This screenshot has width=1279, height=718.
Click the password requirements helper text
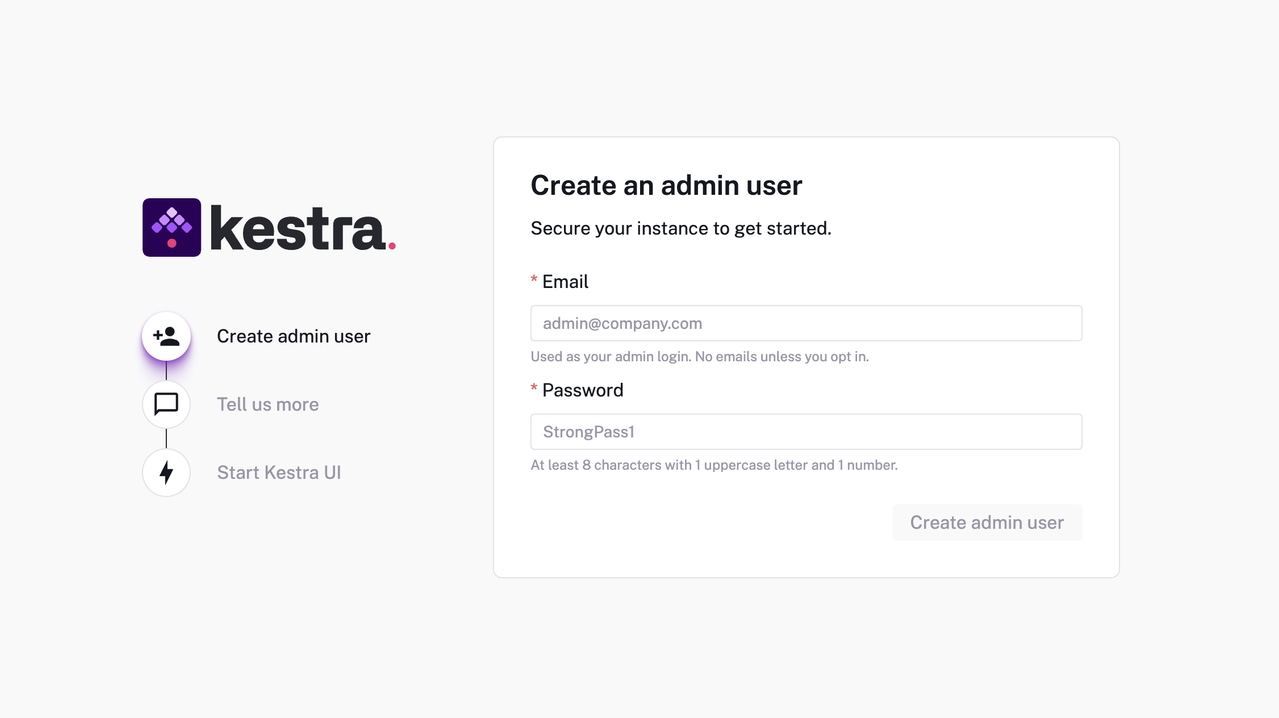click(x=714, y=465)
